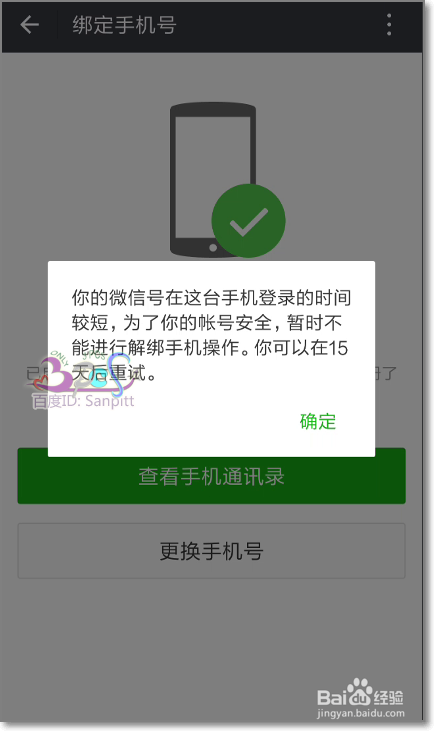Click the heart watermark logo graphic
Viewport: 434px width, 731px height.
pyautogui.click(x=79, y=374)
